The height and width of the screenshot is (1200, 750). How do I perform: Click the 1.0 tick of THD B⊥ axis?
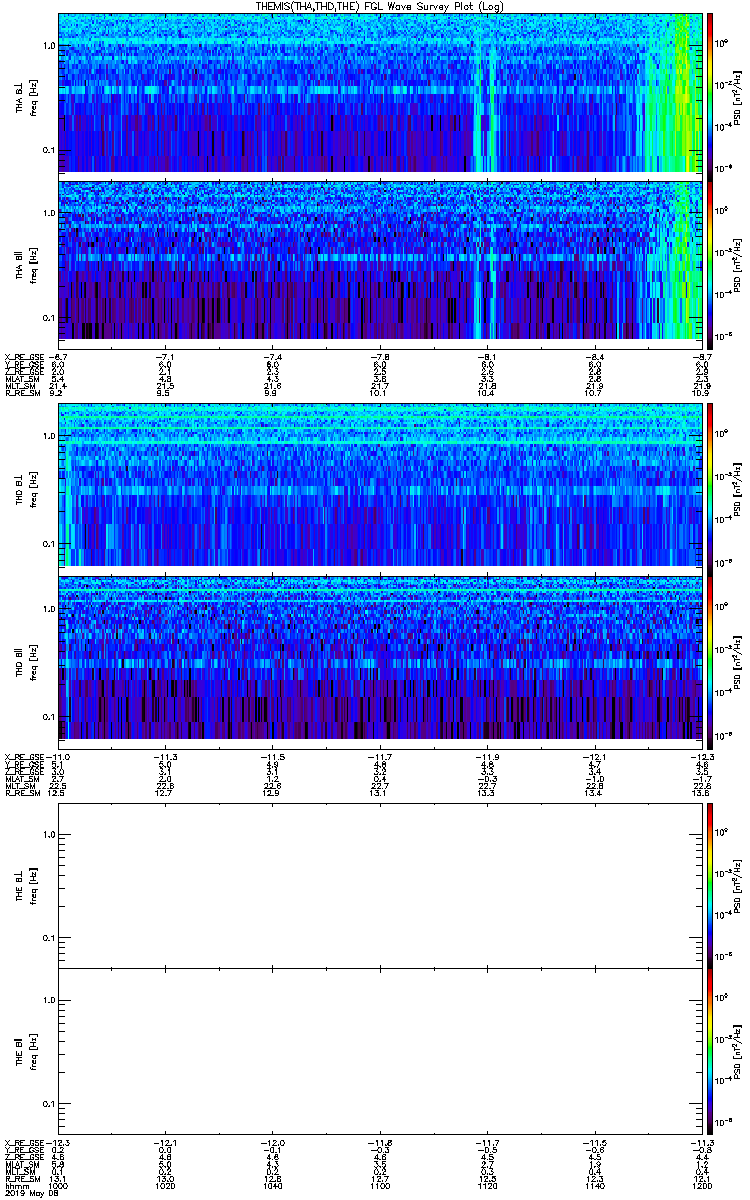point(47,438)
